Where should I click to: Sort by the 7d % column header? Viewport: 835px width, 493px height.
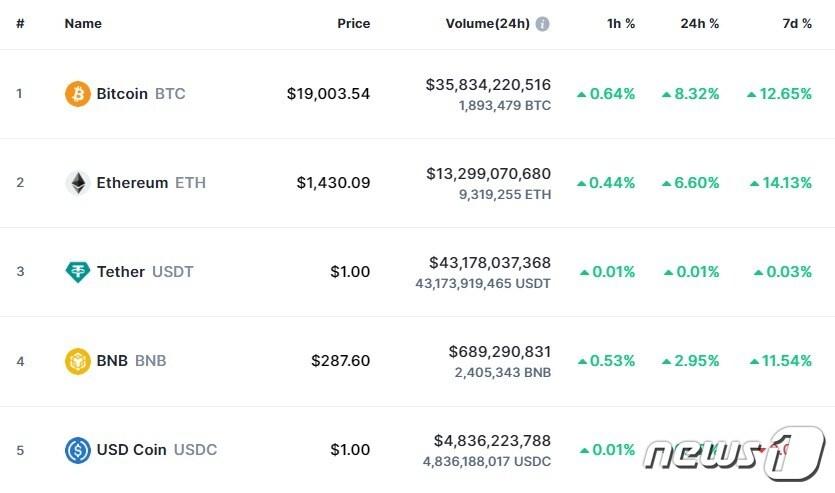click(x=797, y=24)
